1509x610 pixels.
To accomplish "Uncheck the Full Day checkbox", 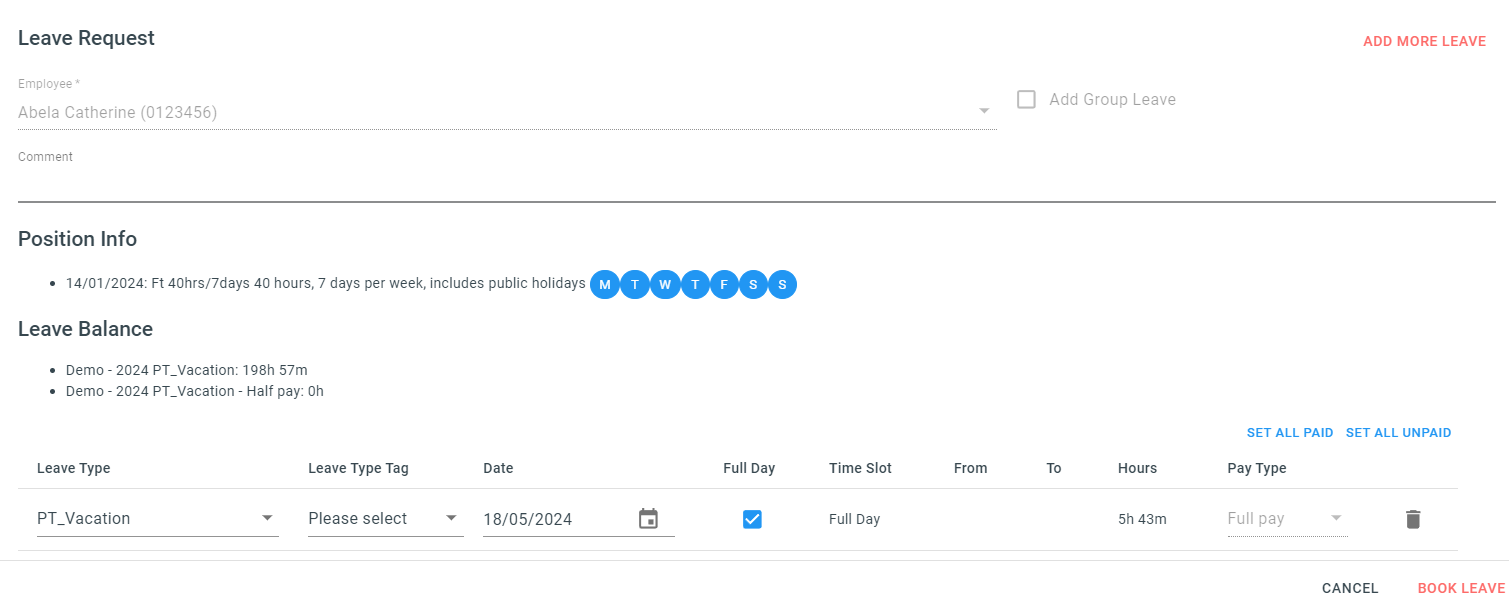I will [752, 519].
